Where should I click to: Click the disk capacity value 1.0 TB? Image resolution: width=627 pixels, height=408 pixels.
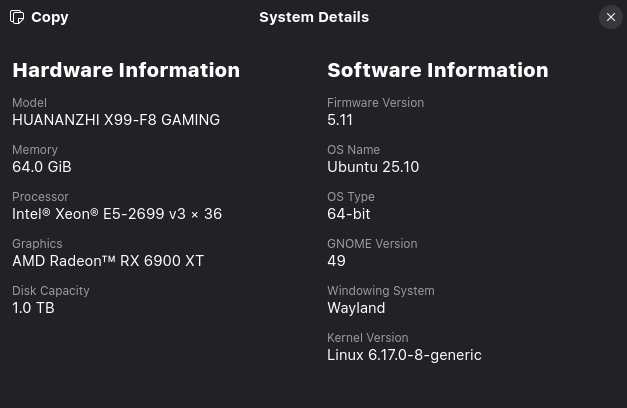point(33,308)
